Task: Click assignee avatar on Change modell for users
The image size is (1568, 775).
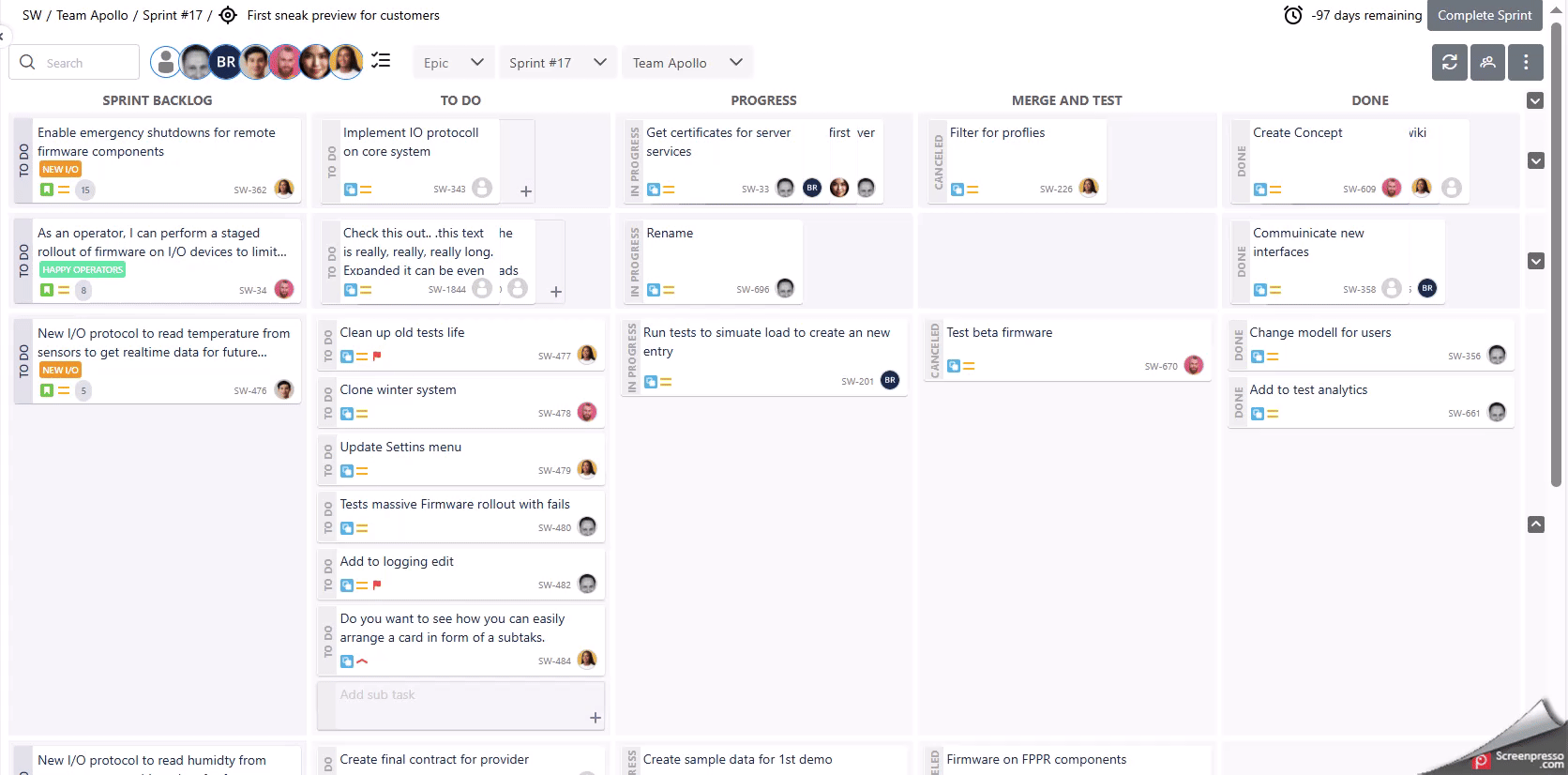Action: click(x=1497, y=355)
